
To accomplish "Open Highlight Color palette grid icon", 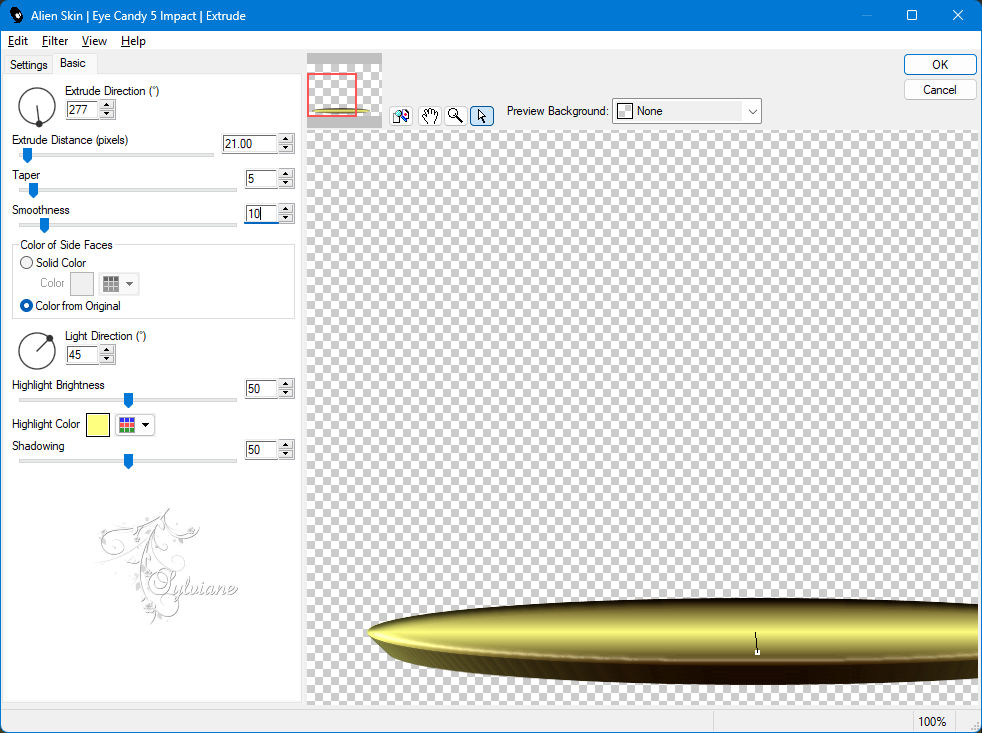I will (127, 425).
